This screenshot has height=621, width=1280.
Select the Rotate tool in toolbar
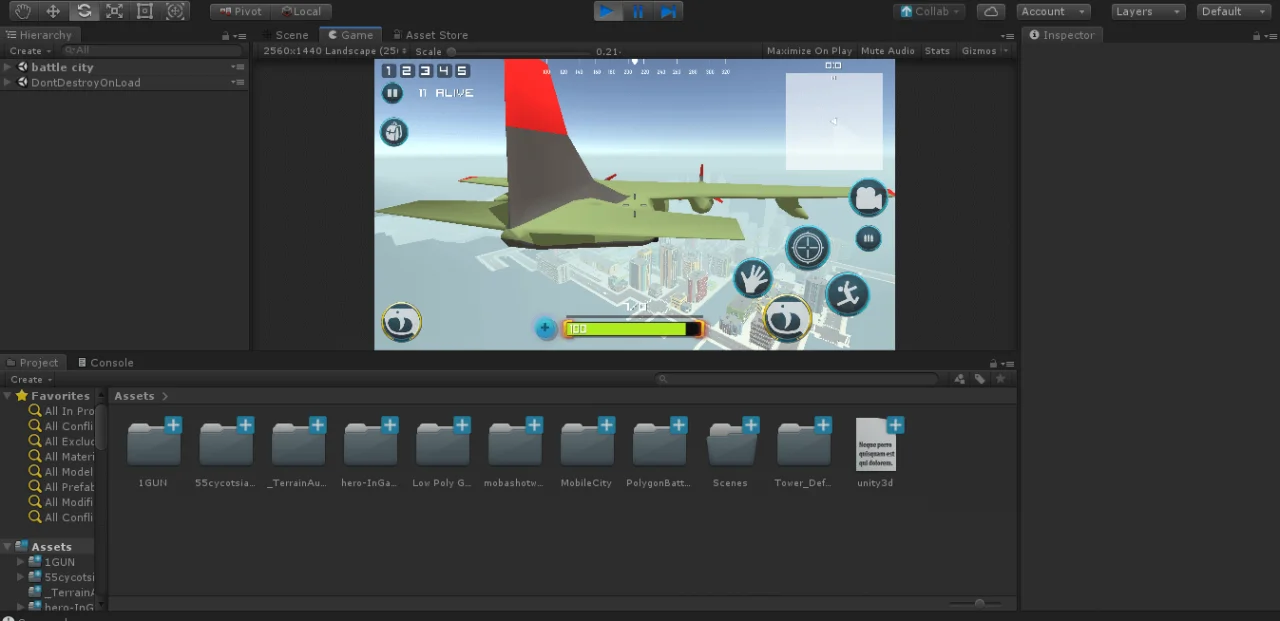pyautogui.click(x=84, y=11)
